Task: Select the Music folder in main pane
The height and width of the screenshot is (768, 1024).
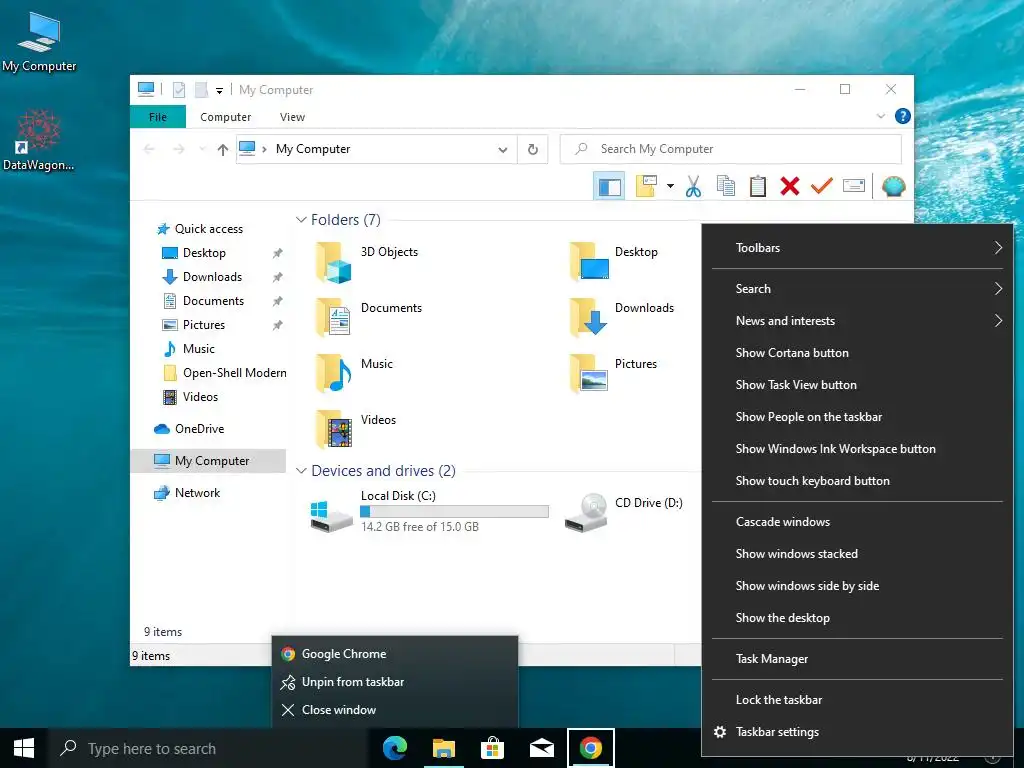Action: click(x=355, y=374)
